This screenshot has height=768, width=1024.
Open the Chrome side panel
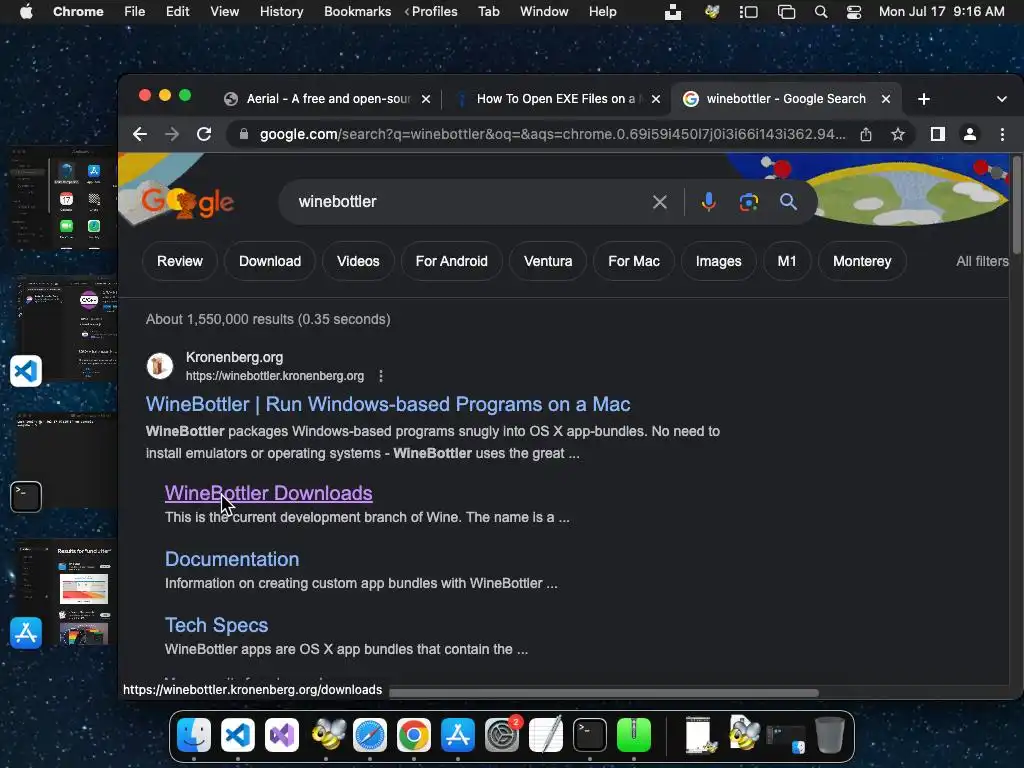(x=938, y=134)
